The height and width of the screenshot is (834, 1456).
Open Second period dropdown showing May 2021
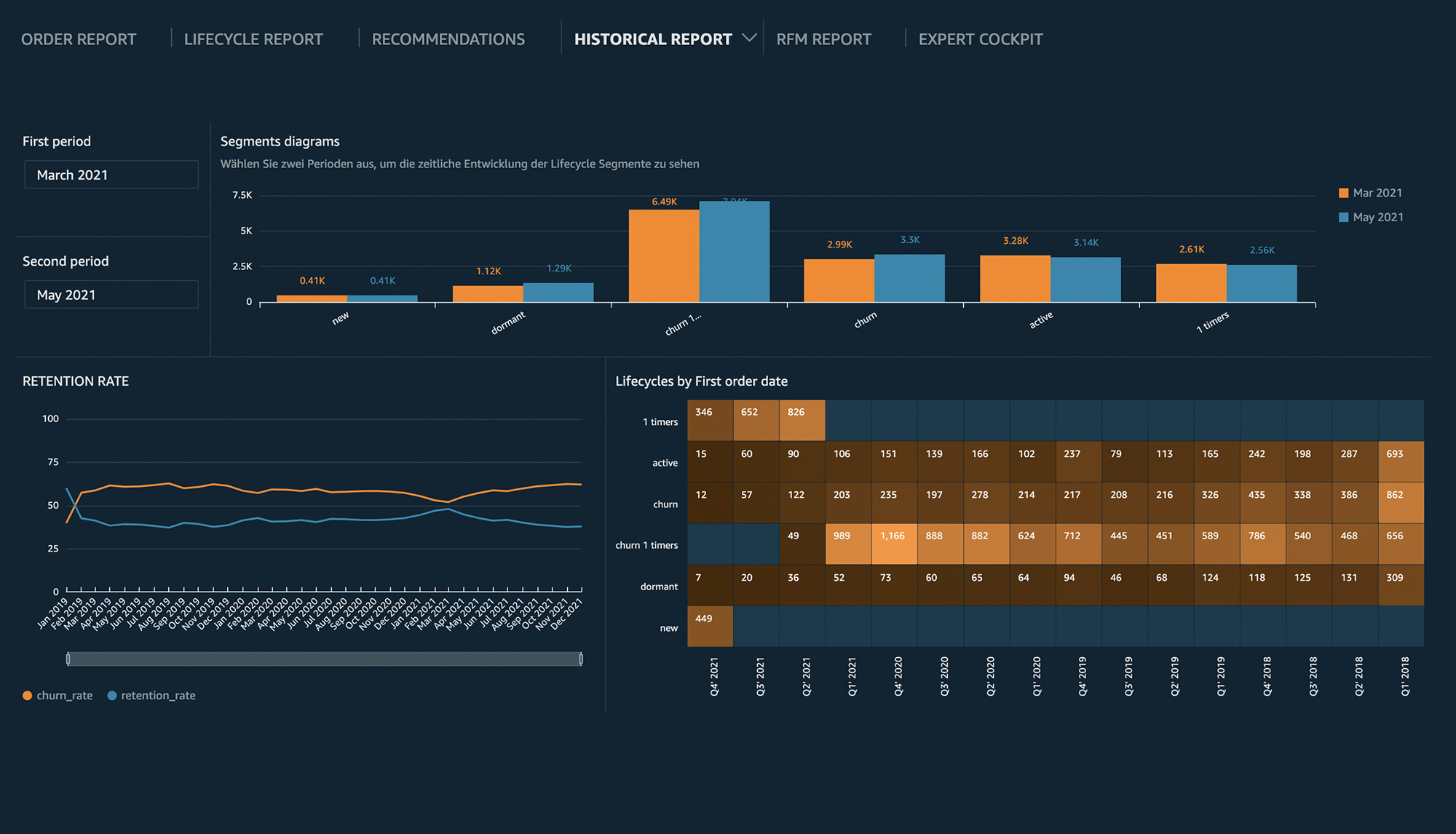[x=111, y=295]
